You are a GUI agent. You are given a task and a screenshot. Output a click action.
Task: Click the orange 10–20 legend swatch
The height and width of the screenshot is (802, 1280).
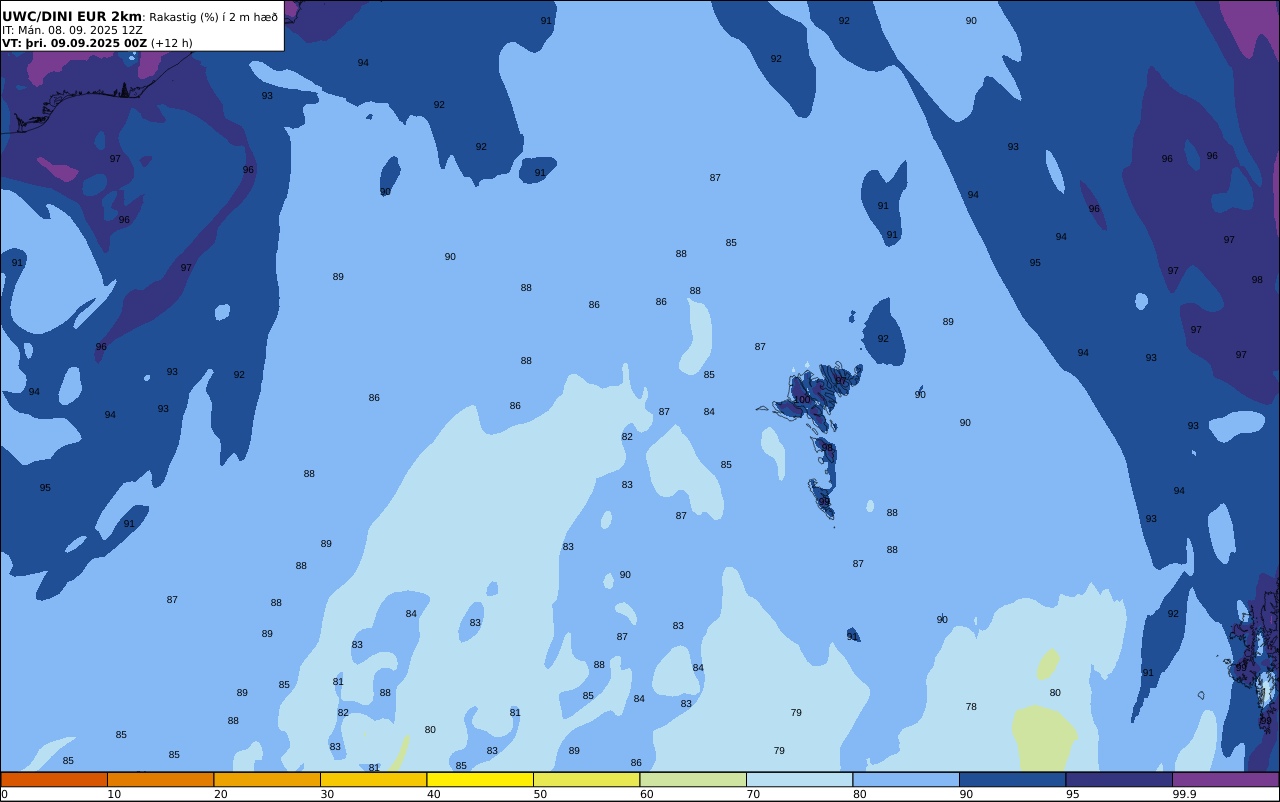[x=160, y=779]
